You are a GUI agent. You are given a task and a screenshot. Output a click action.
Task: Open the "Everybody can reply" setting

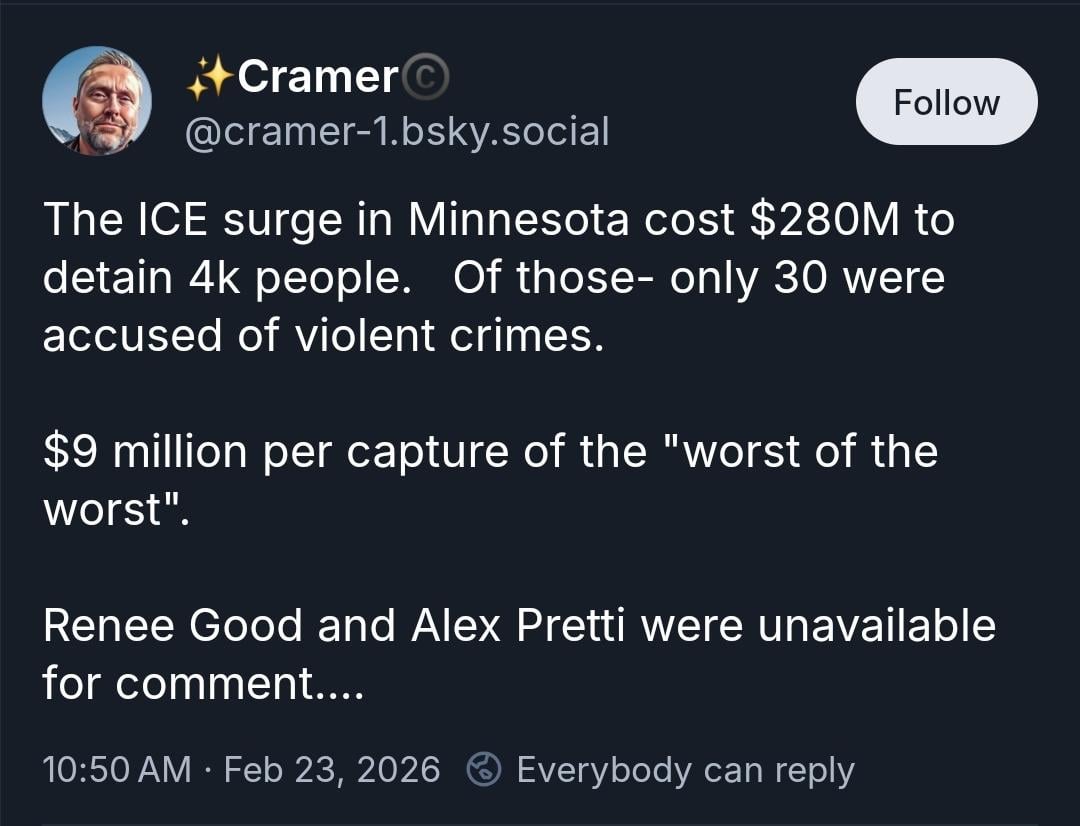685,769
